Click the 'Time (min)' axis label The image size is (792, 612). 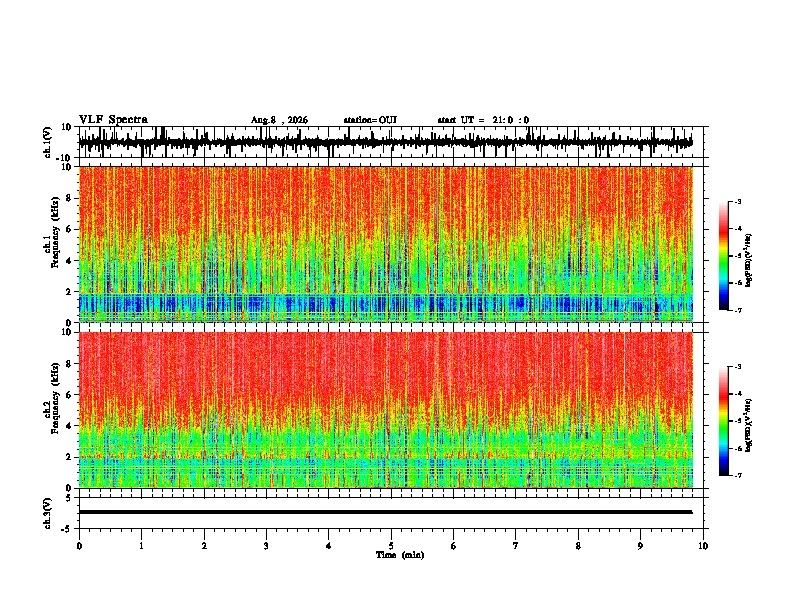400,555
